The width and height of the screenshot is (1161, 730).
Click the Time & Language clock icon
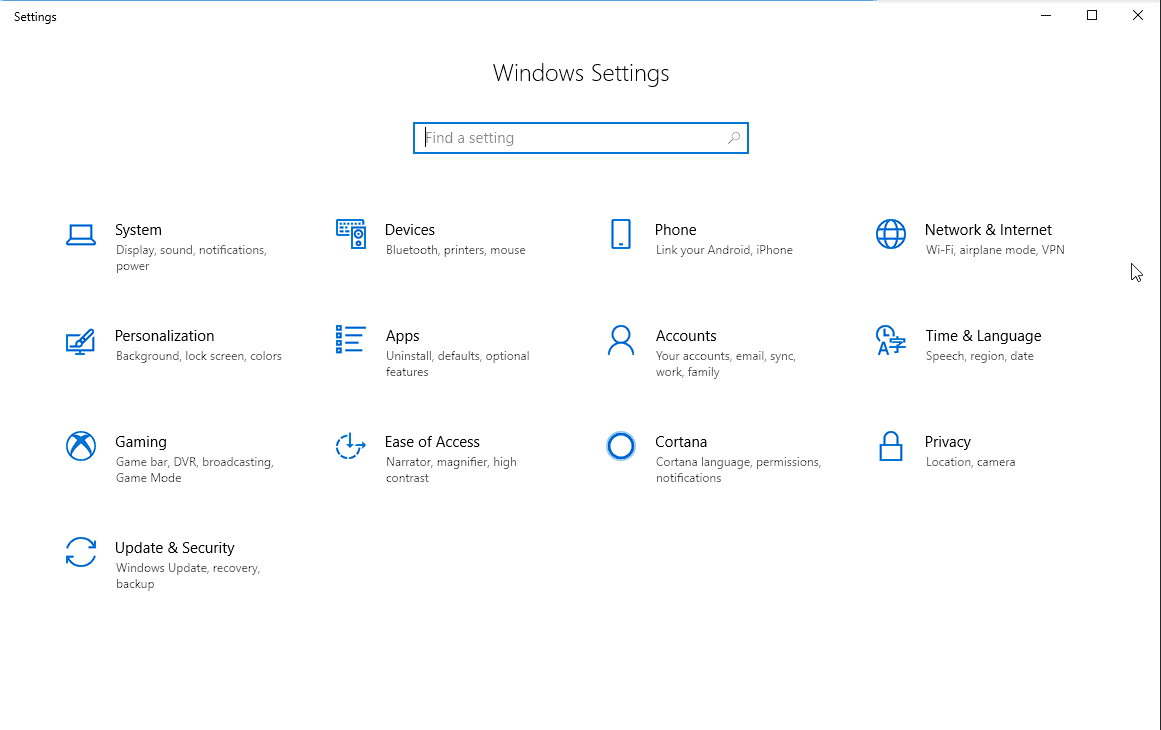(891, 341)
